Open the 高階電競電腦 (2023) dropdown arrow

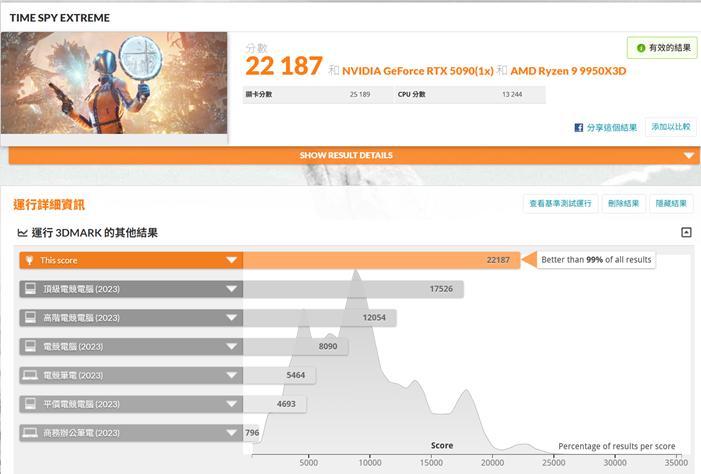pos(232,318)
